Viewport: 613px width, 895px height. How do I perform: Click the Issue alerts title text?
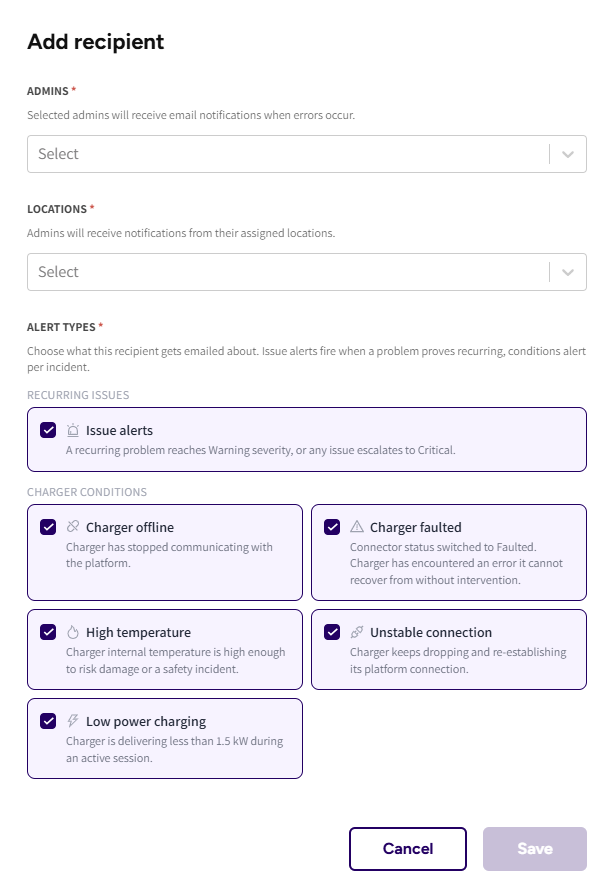click(x=119, y=430)
